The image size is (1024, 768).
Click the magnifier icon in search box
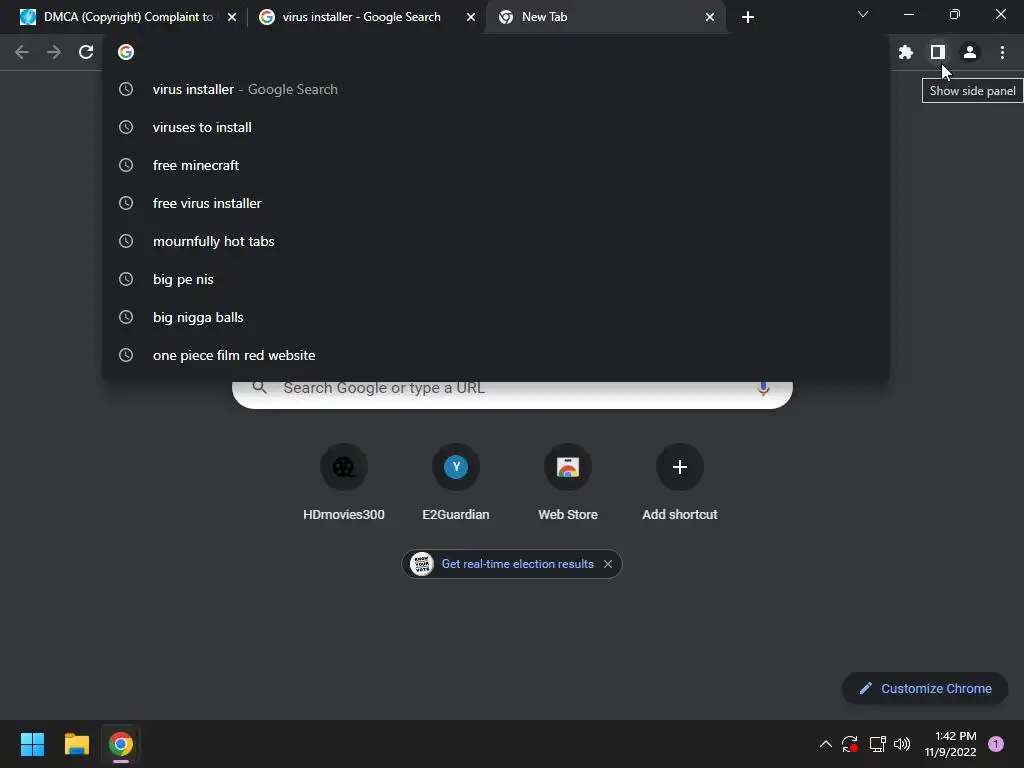pos(259,388)
